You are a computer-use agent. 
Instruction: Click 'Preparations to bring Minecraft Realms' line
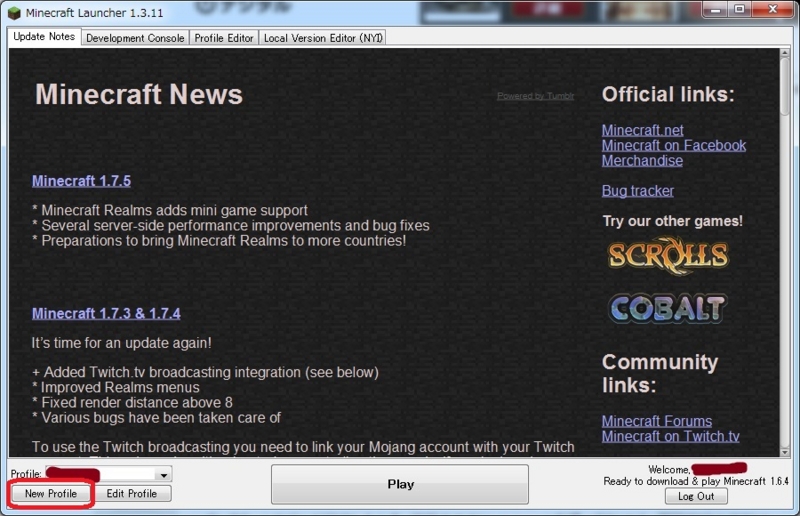click(x=219, y=241)
